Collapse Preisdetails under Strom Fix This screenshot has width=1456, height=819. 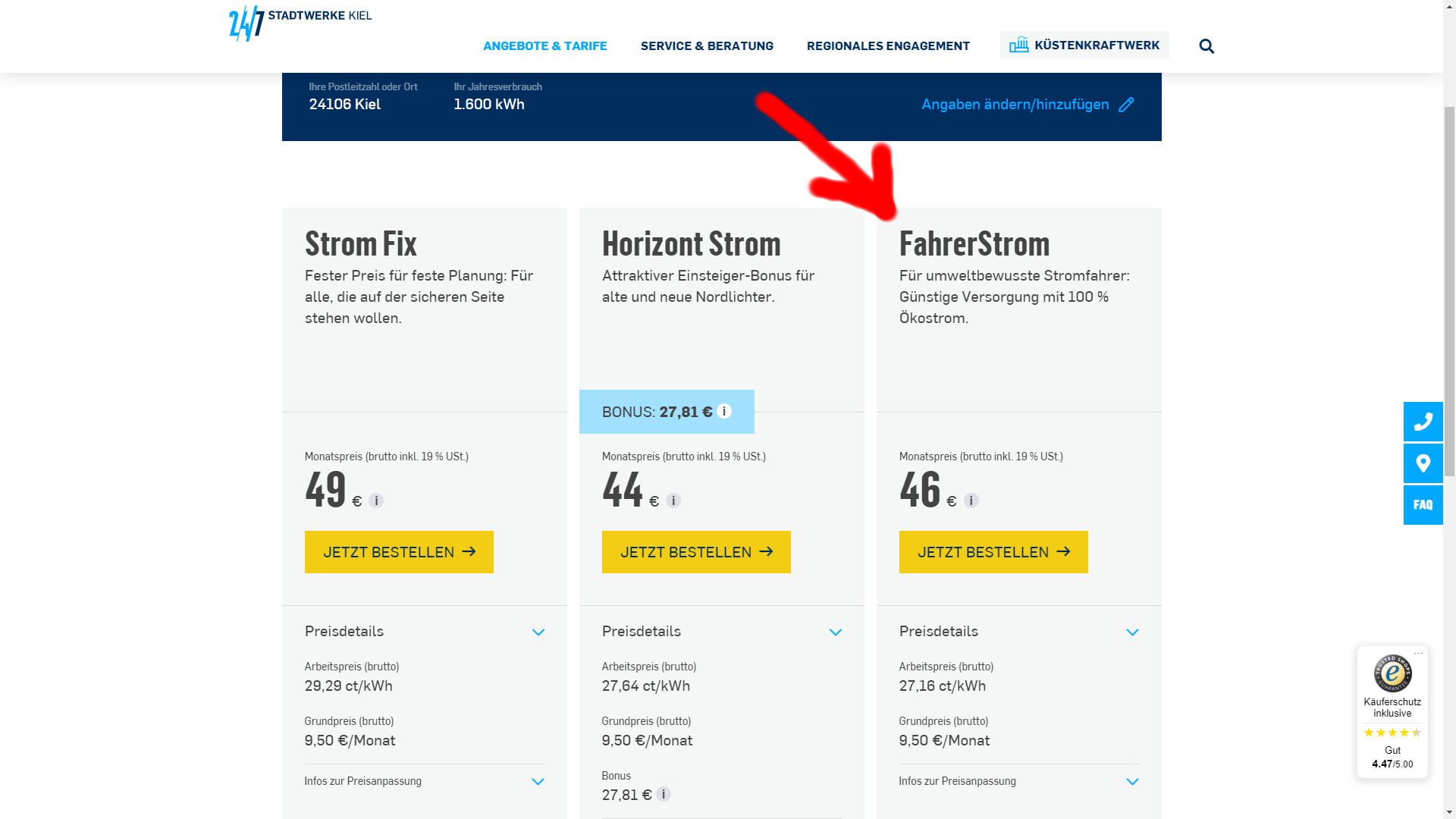[x=538, y=632]
